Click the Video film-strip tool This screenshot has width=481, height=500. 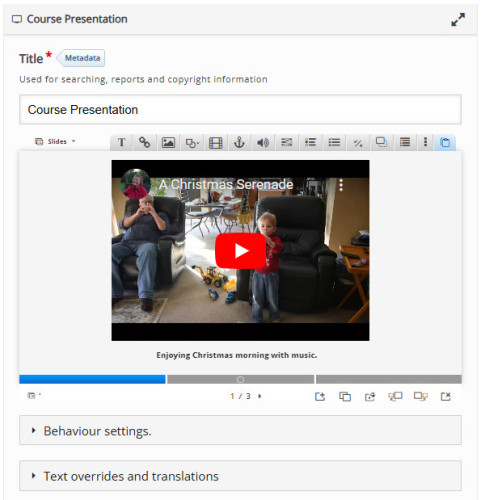216,143
